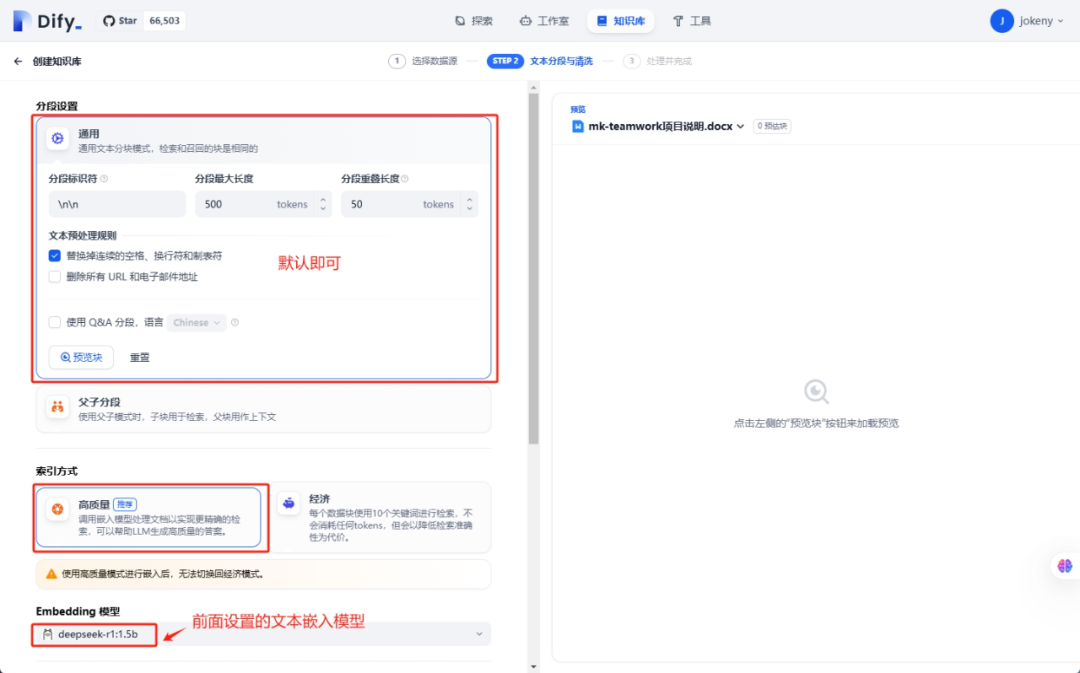
Task: Click the 0 预估块 badge
Action: 772,126
